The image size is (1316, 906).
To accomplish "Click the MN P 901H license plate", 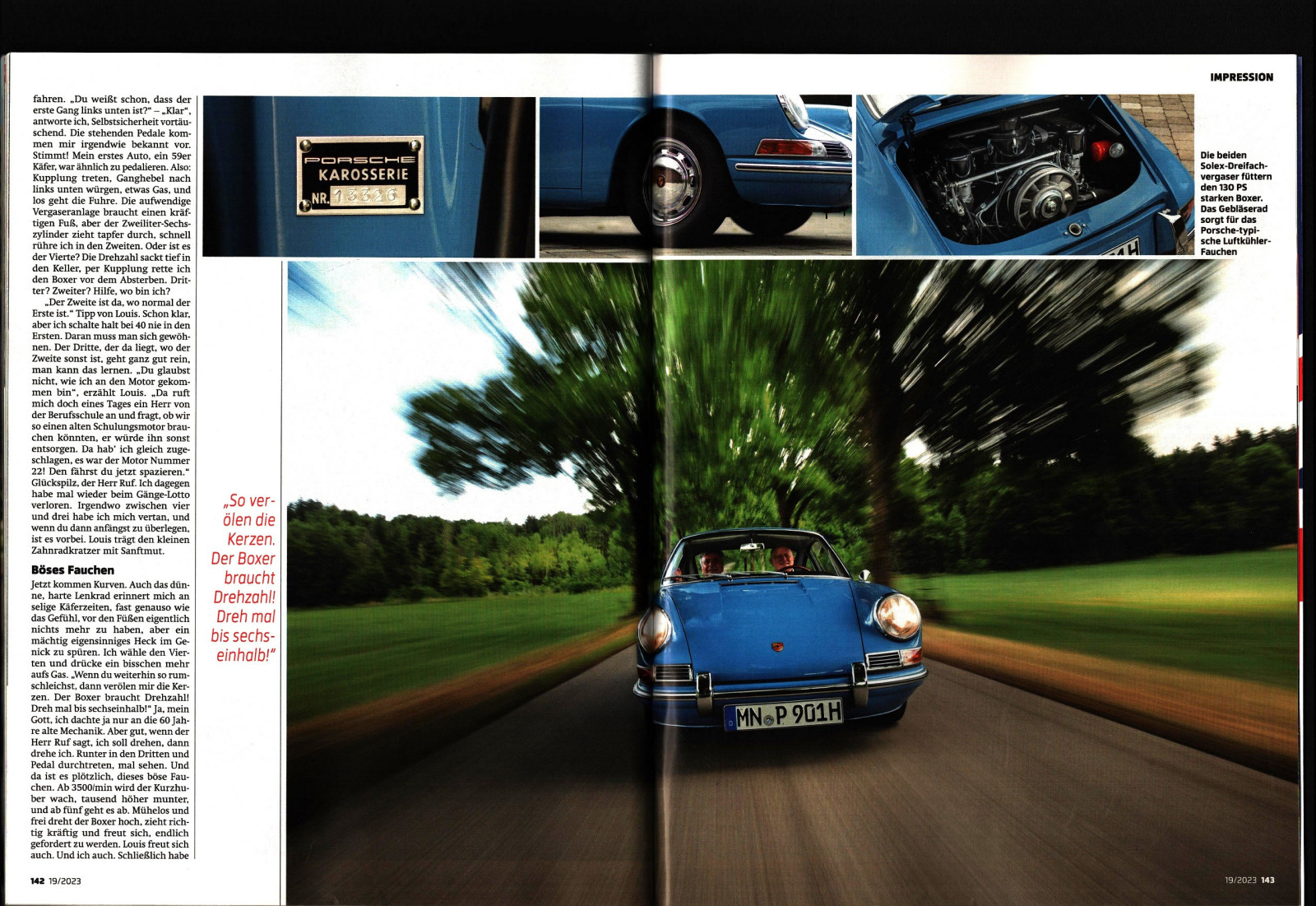I will (x=785, y=714).
